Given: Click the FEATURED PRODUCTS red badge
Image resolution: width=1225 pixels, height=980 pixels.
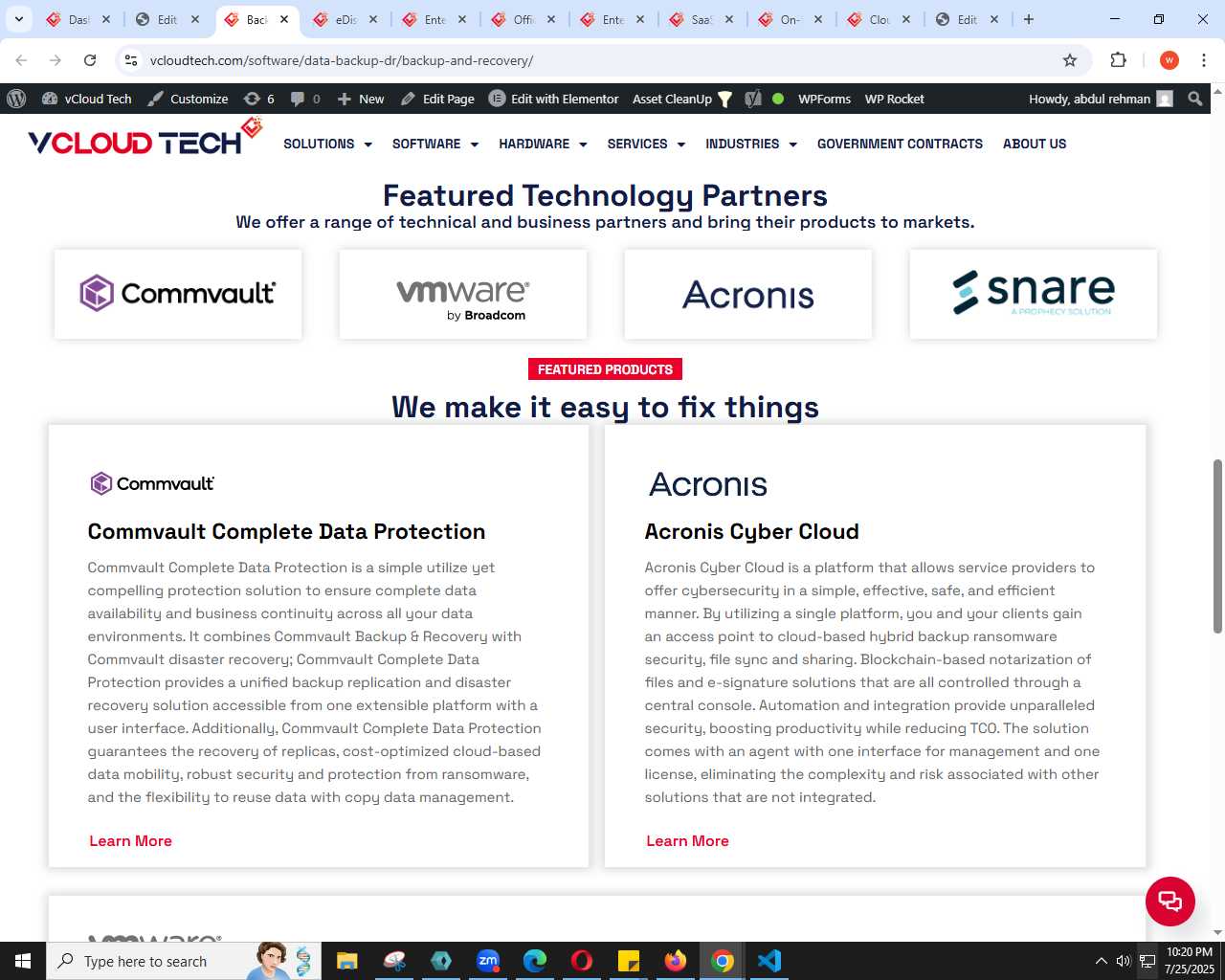Looking at the screenshot, I should pos(605,369).
